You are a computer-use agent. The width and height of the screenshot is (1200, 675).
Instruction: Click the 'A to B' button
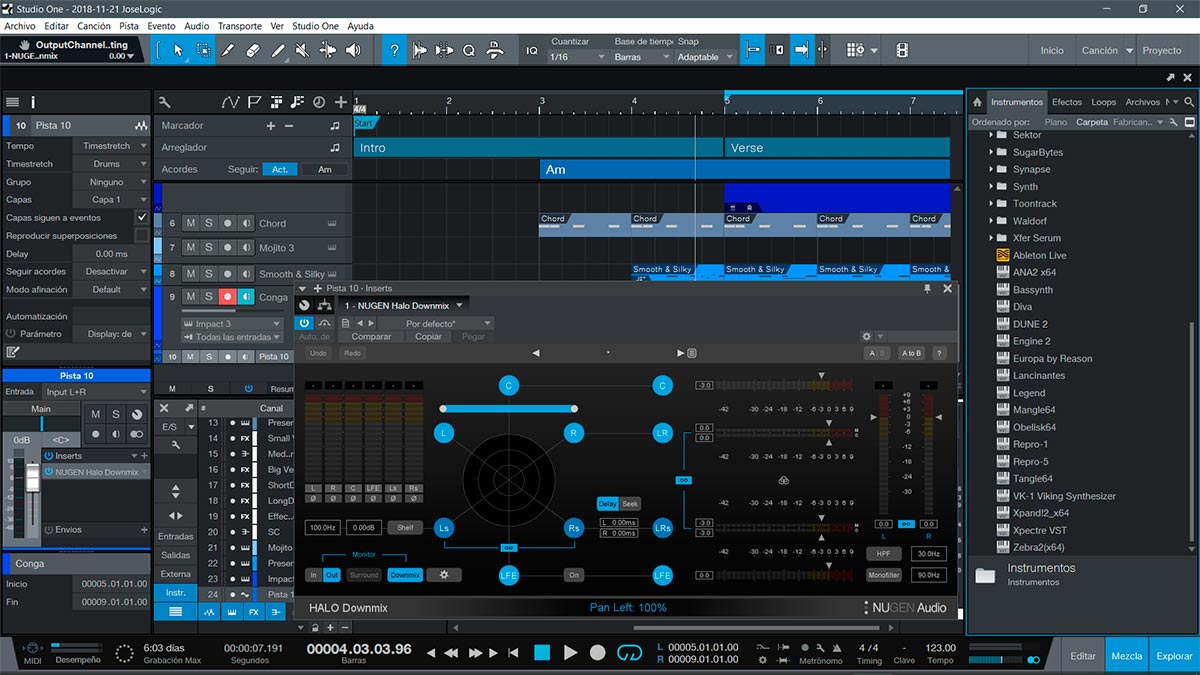(911, 353)
